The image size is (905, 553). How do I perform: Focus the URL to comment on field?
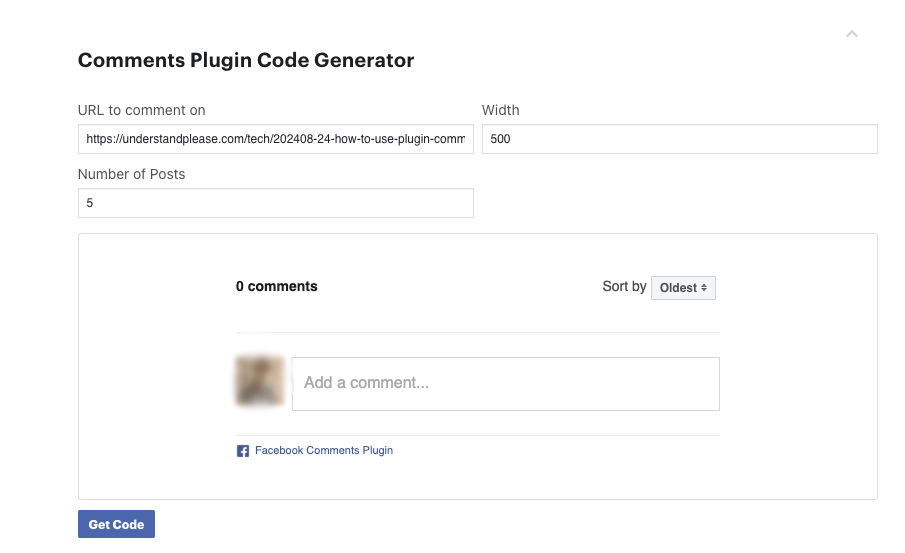pos(276,139)
